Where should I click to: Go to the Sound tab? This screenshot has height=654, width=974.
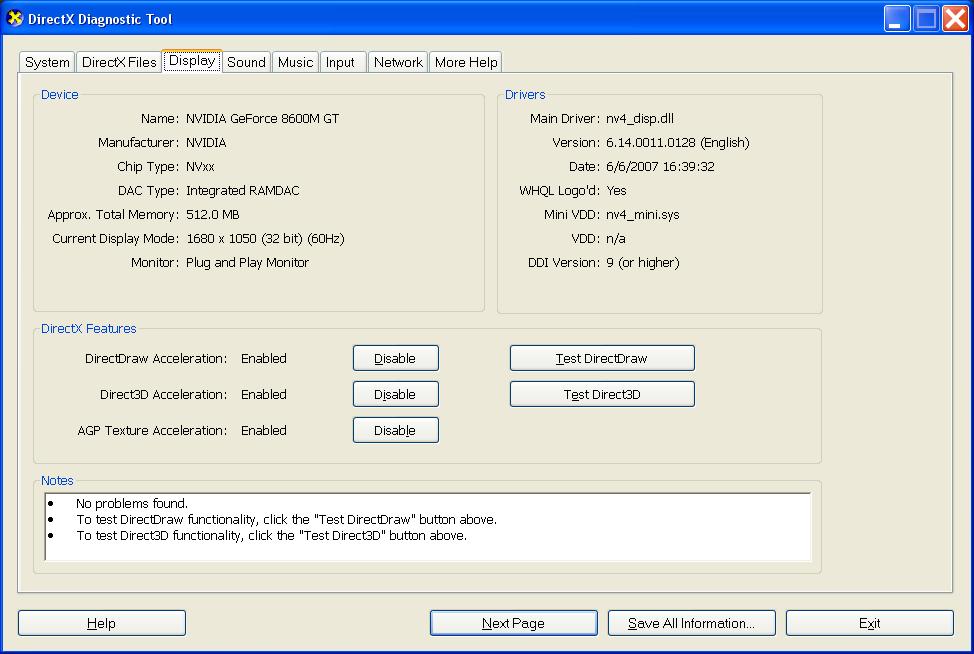coord(246,62)
